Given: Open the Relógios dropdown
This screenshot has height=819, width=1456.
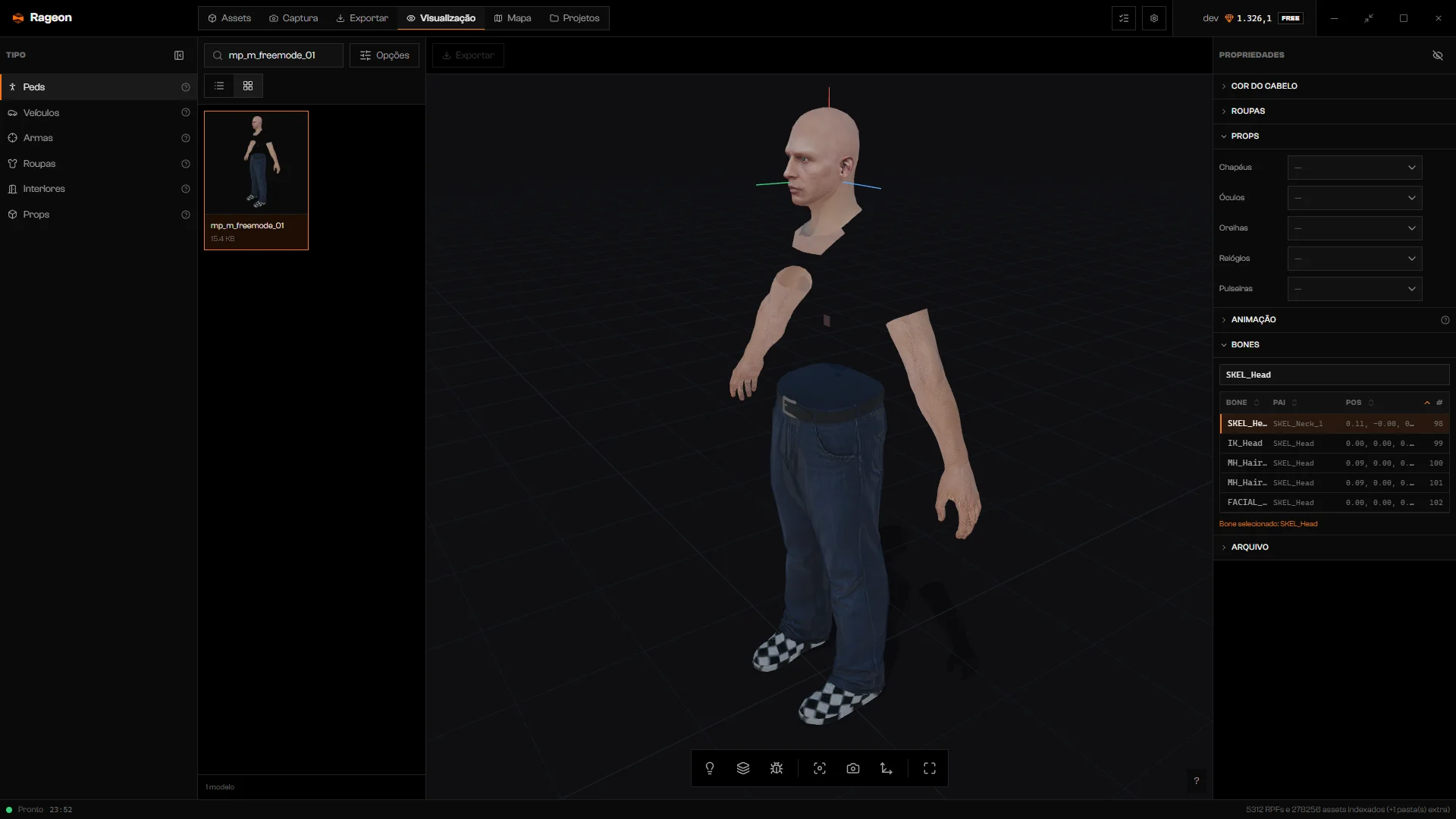Looking at the screenshot, I should point(1354,259).
